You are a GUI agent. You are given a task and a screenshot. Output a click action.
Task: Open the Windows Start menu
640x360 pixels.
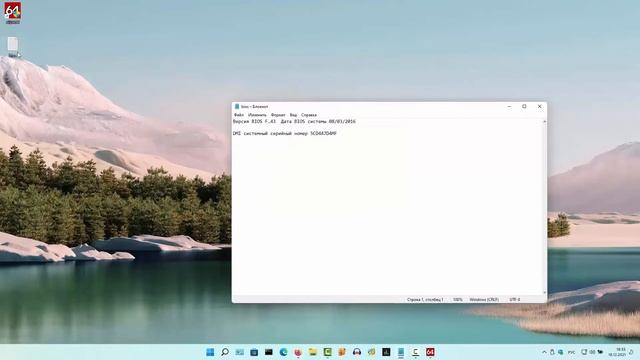(210, 352)
